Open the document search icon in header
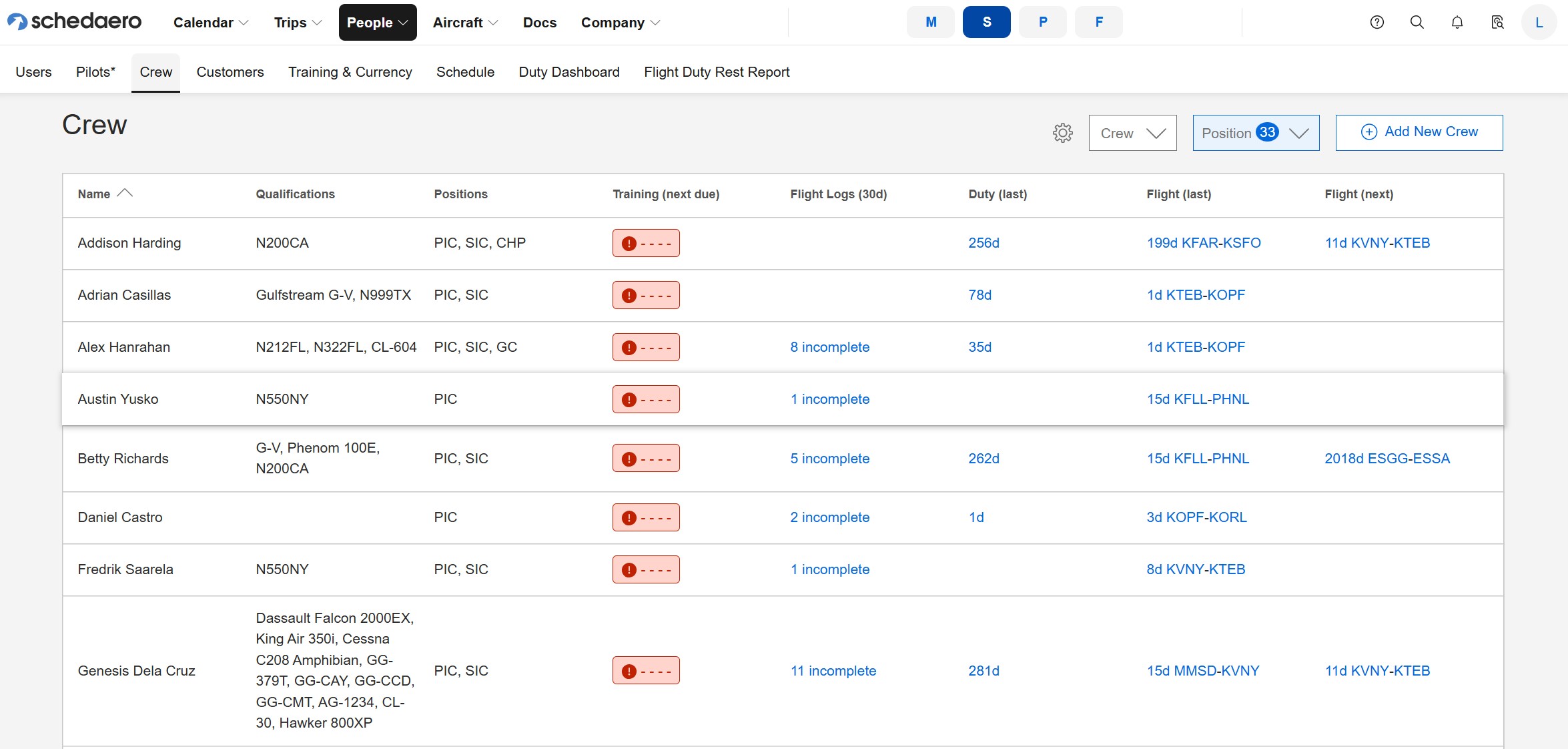Screen dimensions: 1568x749 (x=1497, y=22)
